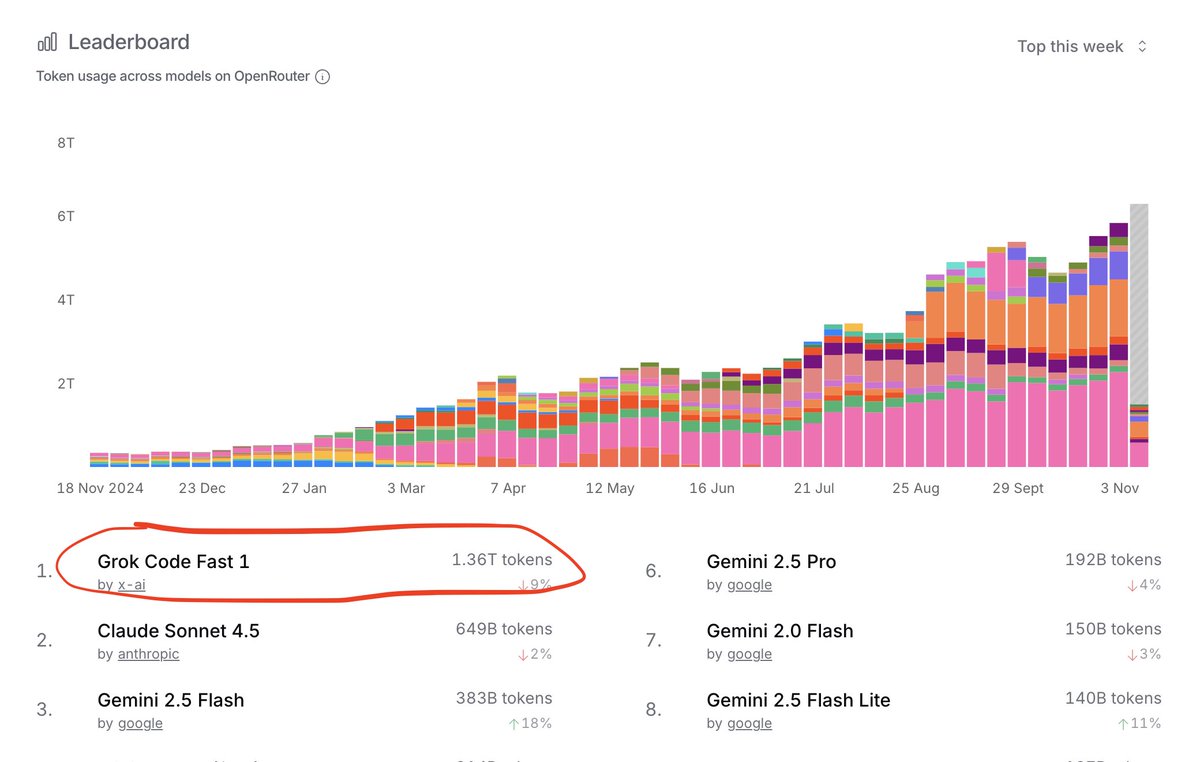Click the '7 Apr' axis label

[508, 488]
